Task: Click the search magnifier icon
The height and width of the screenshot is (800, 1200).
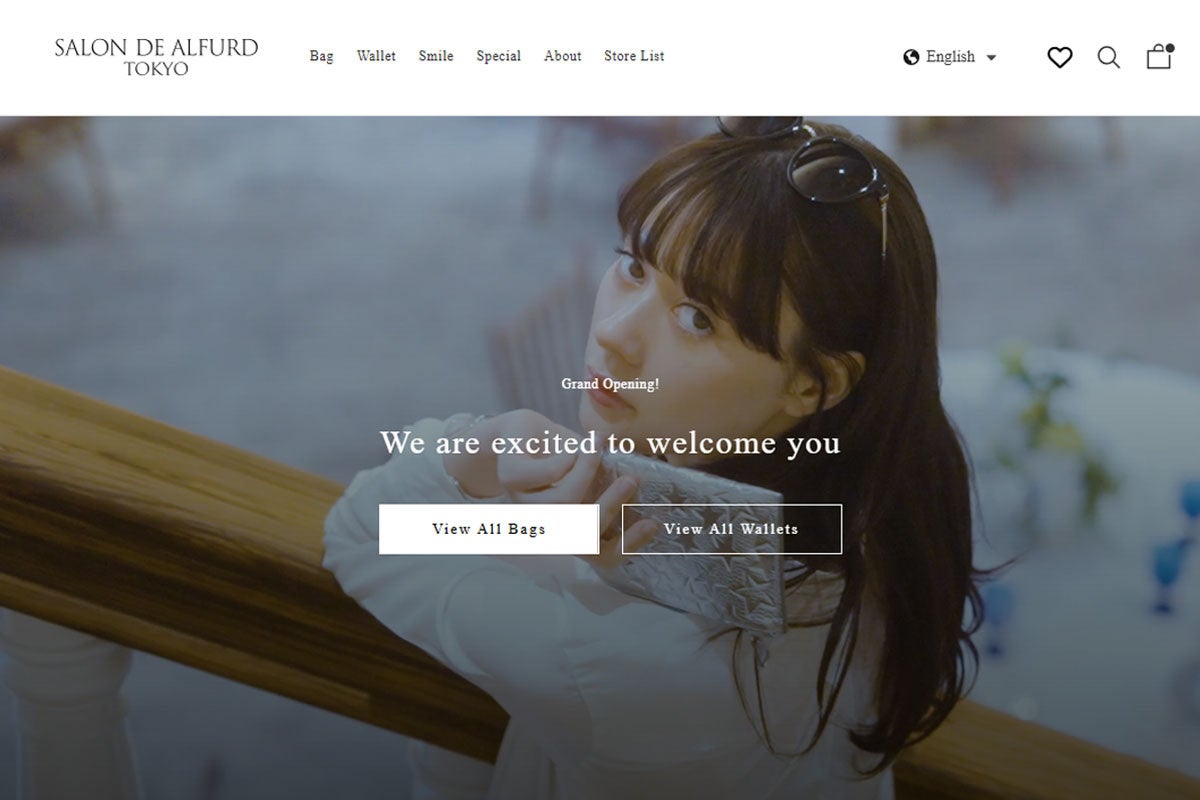Action: pyautogui.click(x=1108, y=57)
